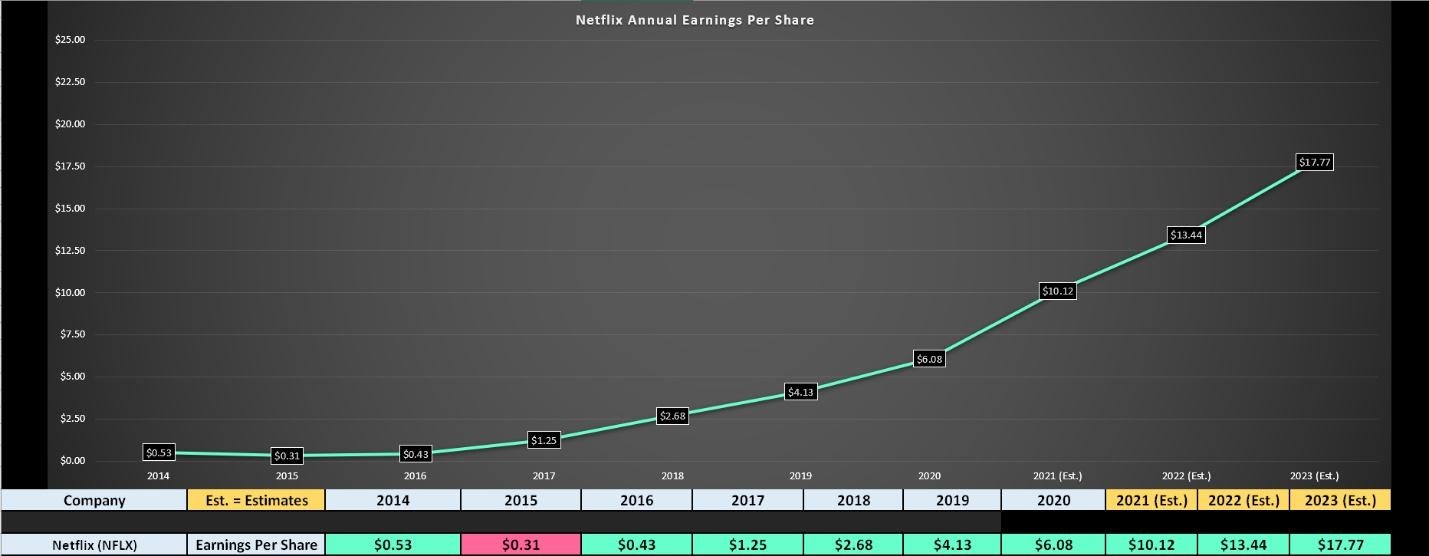Viewport: 1429px width, 556px height.
Task: Select the red $0.31 table cell
Action: 521,545
